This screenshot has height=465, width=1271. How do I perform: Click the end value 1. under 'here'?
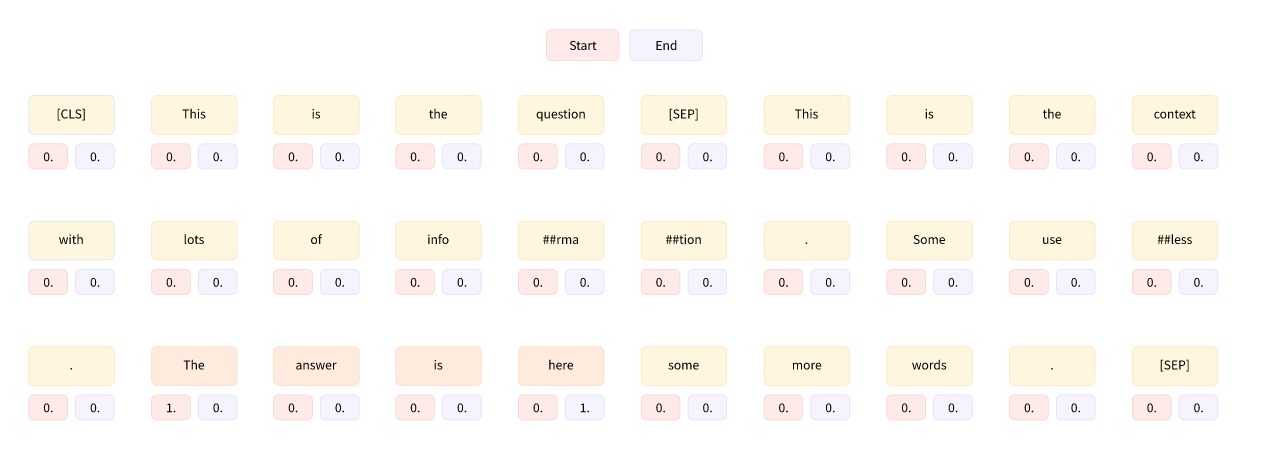click(x=584, y=407)
